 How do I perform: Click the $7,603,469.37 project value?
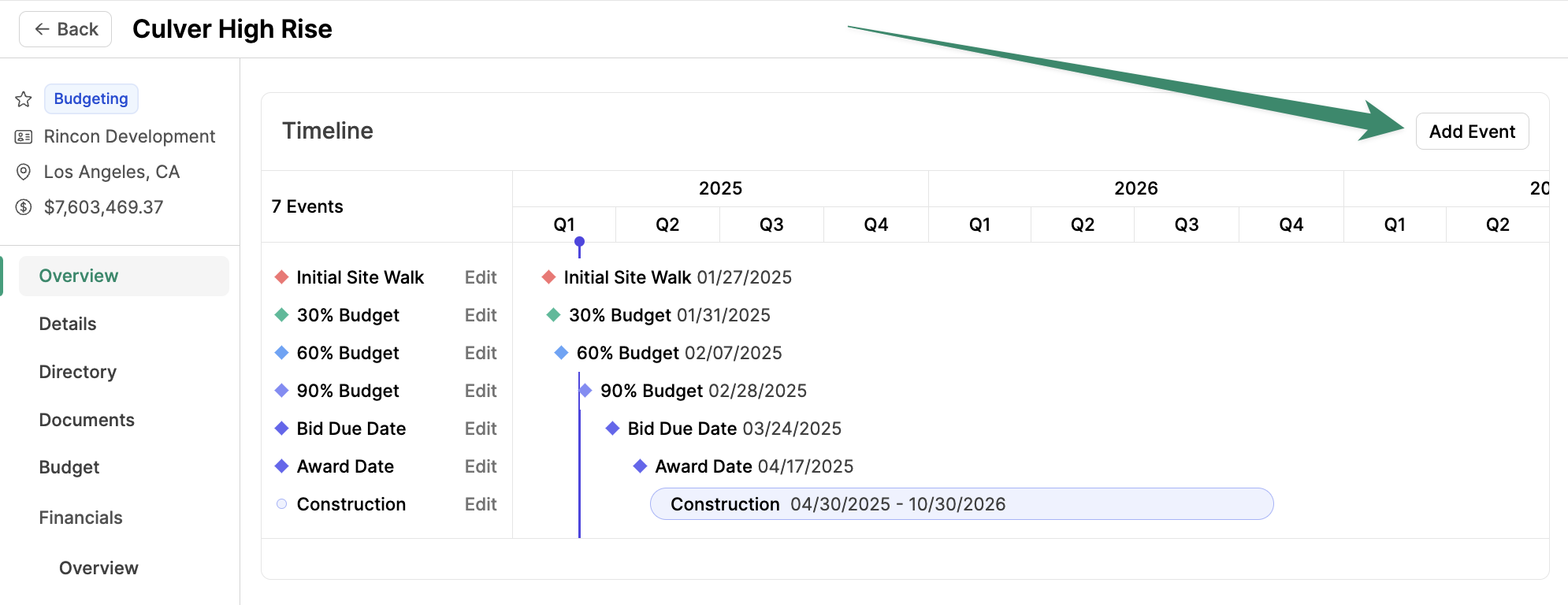point(104,207)
